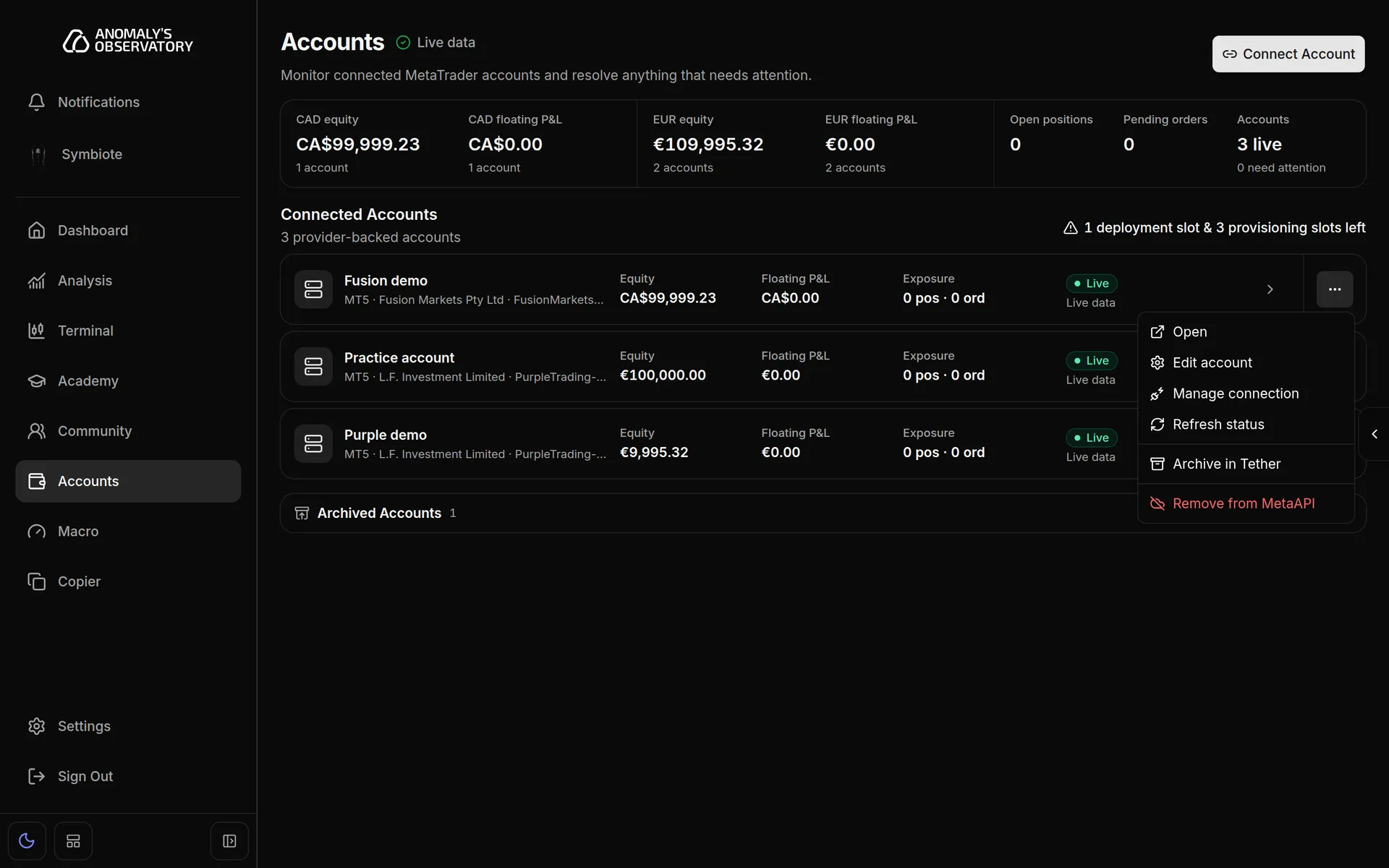Viewport: 1389px width, 868px height.
Task: Click the Live badge on Purple demo row
Action: (1092, 438)
